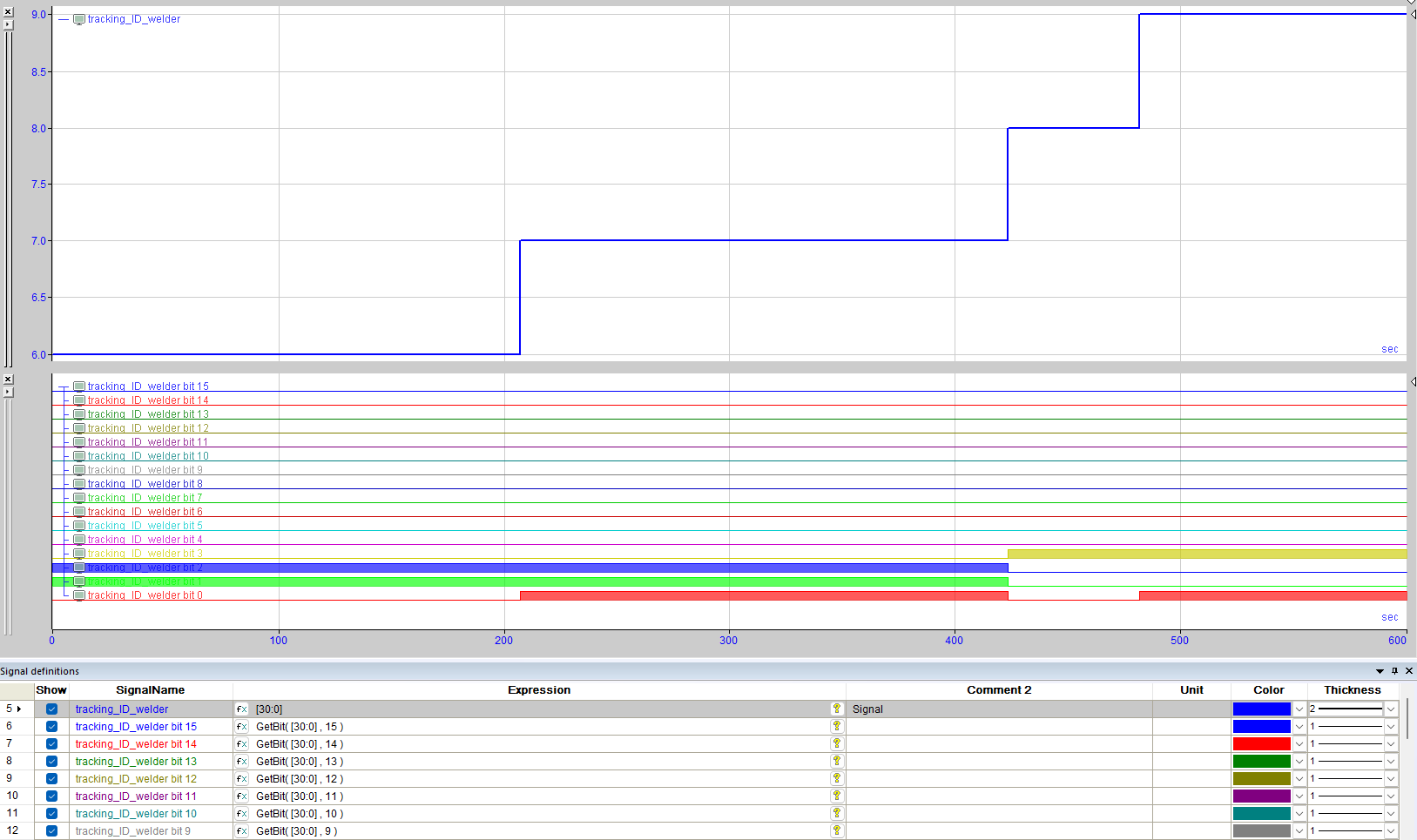Close the lower bit signals graph pane
This screenshot has width=1417, height=840.
coord(8,380)
